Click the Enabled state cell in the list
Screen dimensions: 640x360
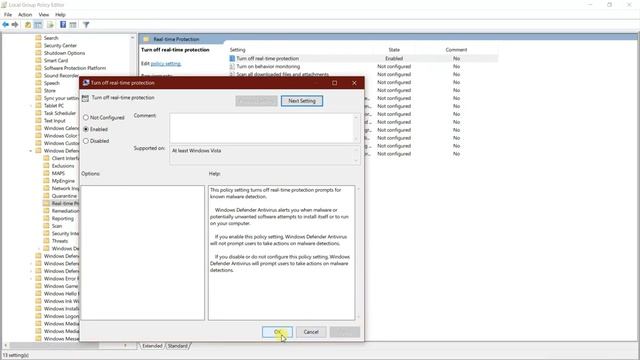[x=394, y=58]
